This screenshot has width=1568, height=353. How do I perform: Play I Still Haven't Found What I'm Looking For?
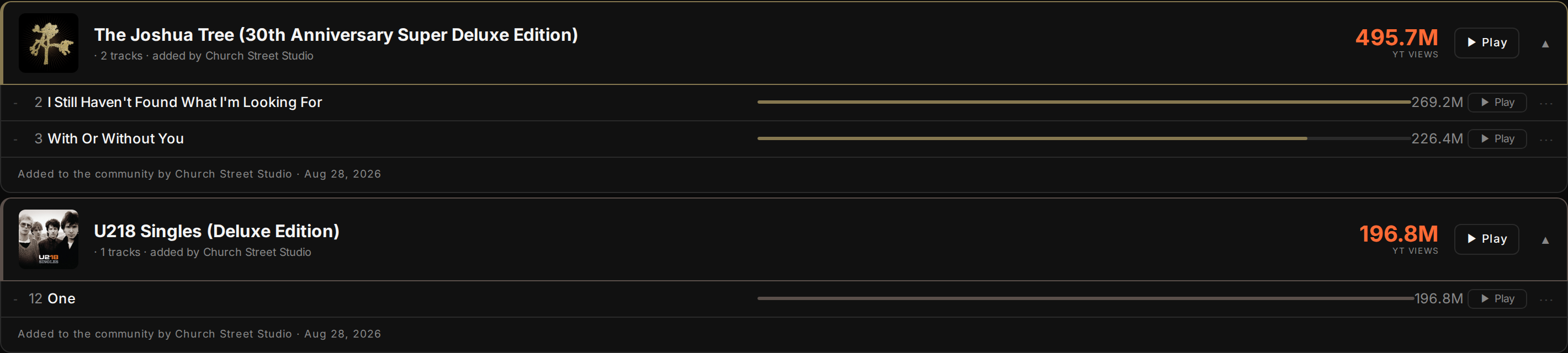[1497, 102]
